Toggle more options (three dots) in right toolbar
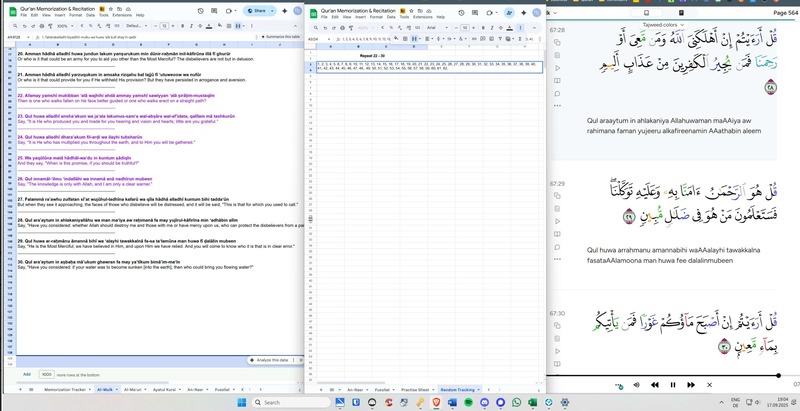 [520, 28]
